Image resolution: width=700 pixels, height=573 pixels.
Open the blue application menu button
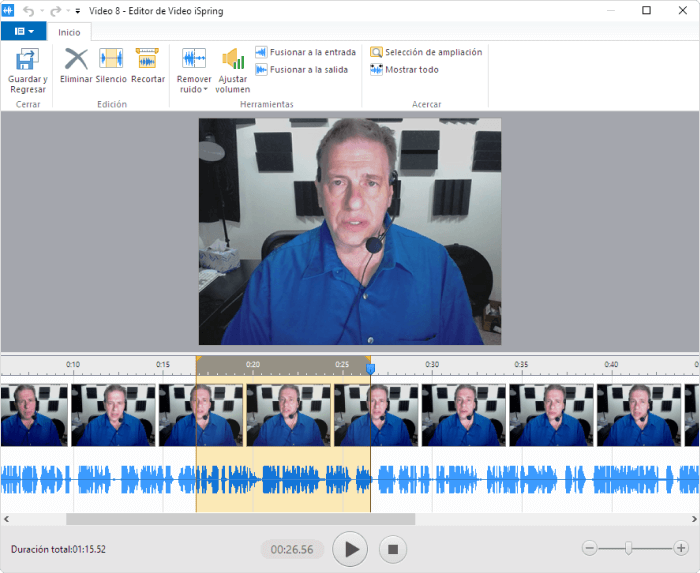(24, 31)
